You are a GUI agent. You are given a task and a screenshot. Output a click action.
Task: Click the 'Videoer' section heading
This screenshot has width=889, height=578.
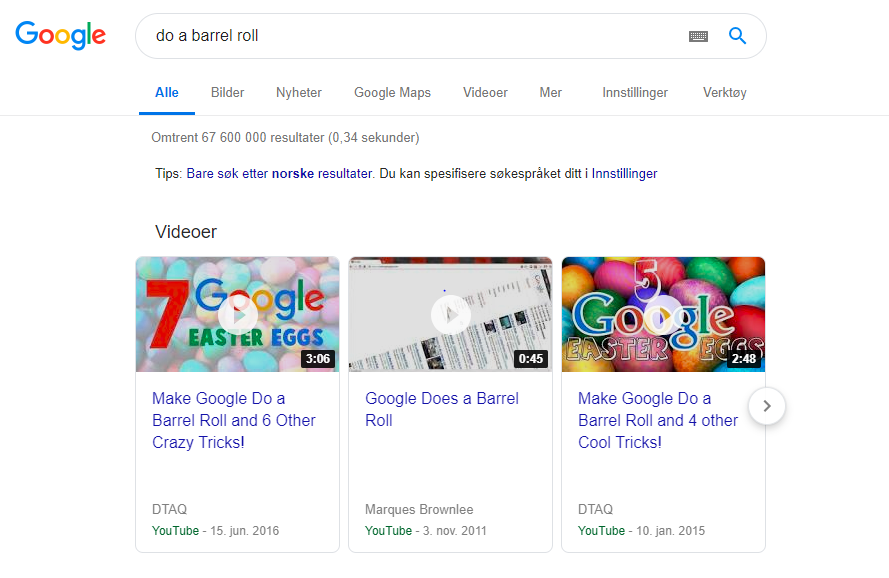point(186,231)
